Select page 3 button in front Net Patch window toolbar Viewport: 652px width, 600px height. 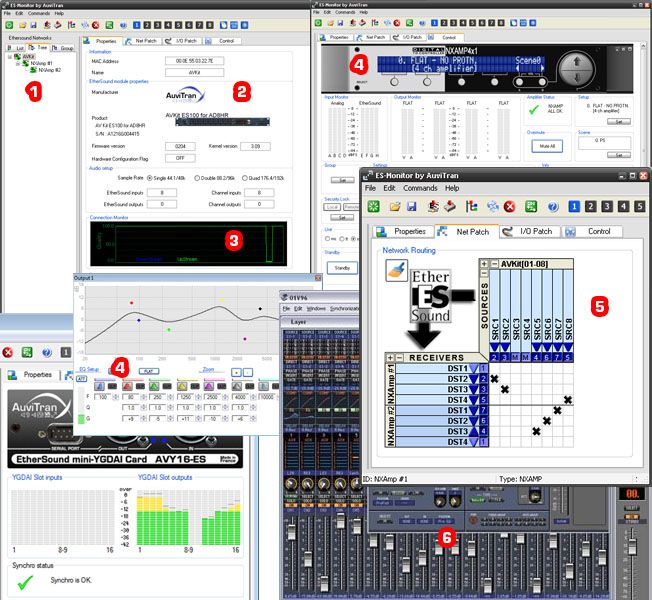point(607,206)
